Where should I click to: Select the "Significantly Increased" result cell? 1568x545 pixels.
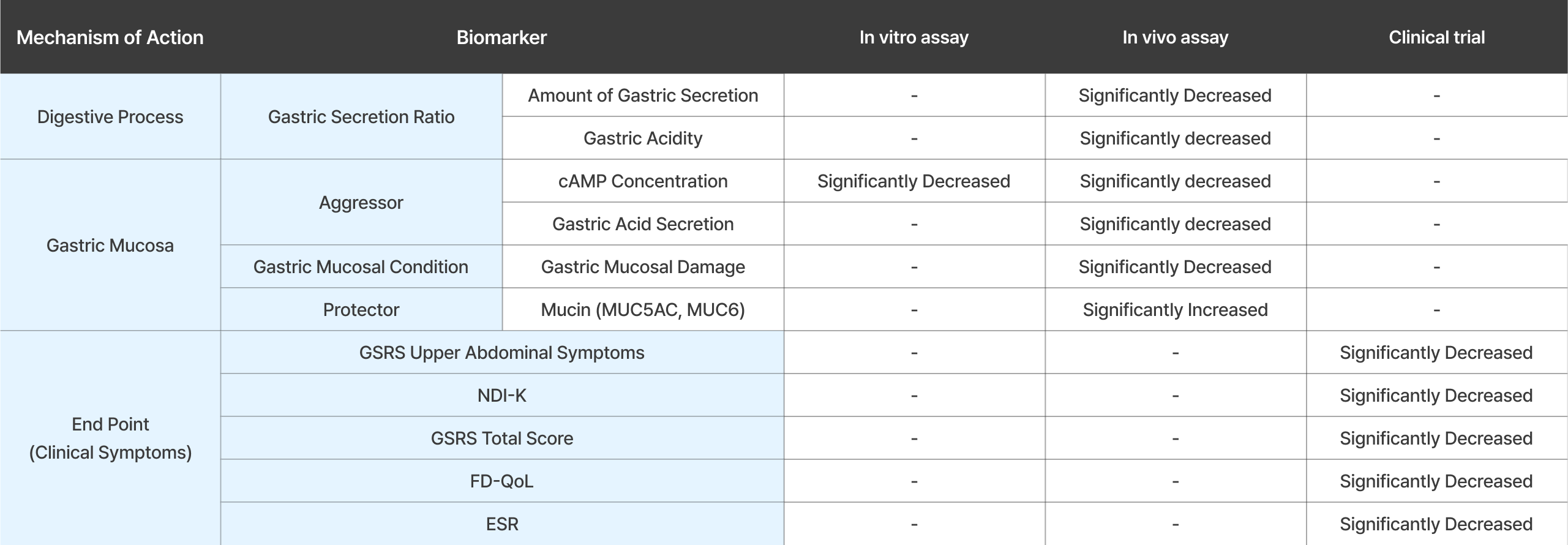pos(1175,310)
